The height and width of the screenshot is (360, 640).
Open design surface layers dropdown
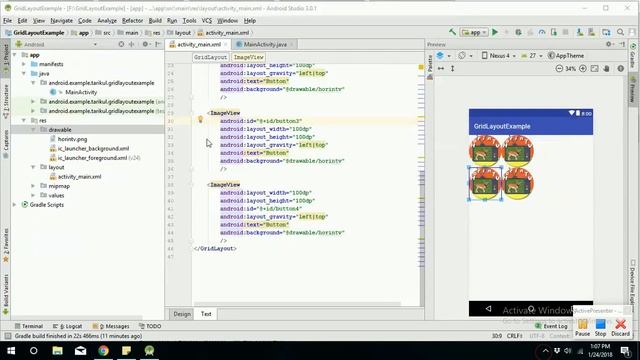click(x=443, y=56)
